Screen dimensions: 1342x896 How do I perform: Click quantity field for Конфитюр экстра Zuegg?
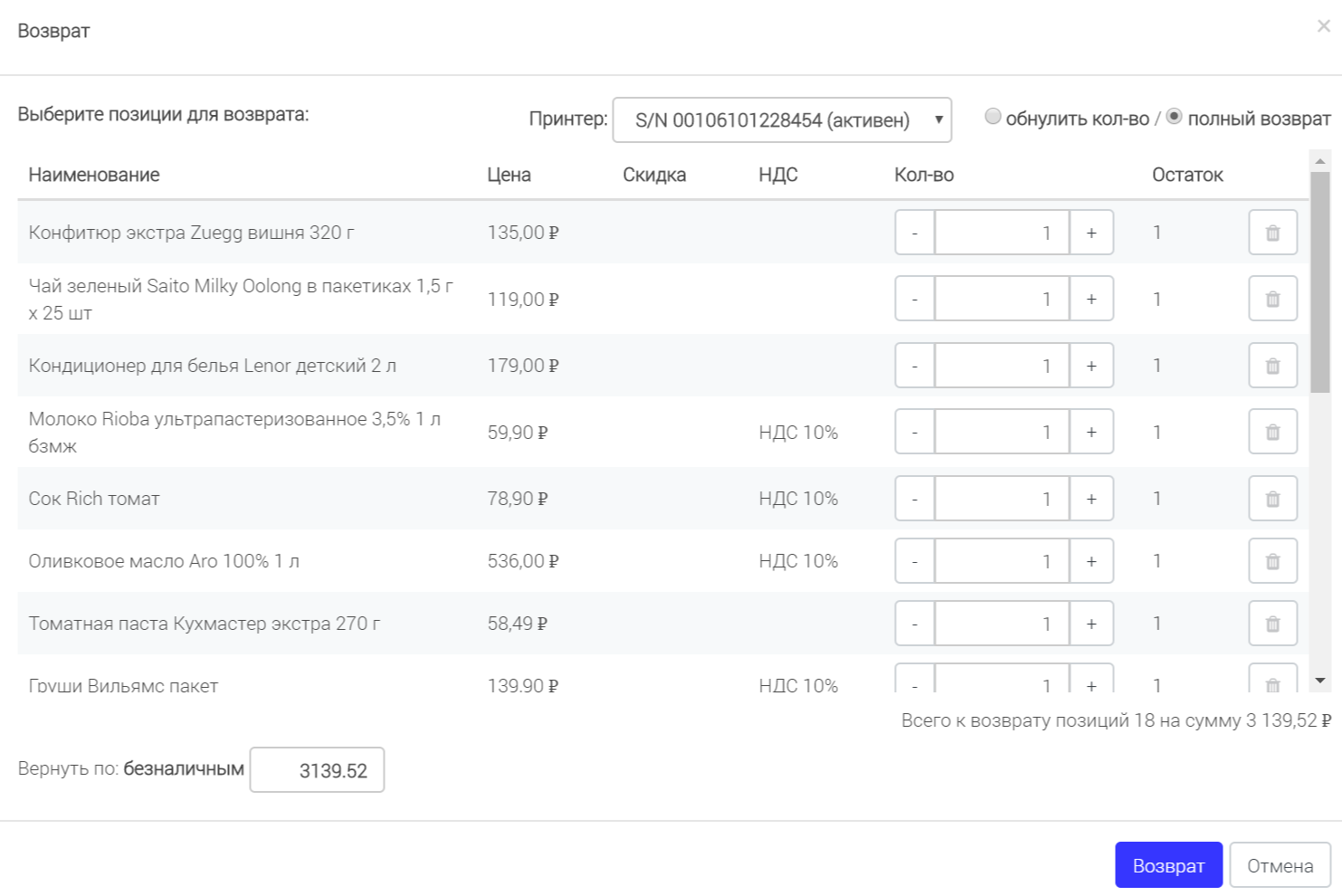click(x=1002, y=233)
